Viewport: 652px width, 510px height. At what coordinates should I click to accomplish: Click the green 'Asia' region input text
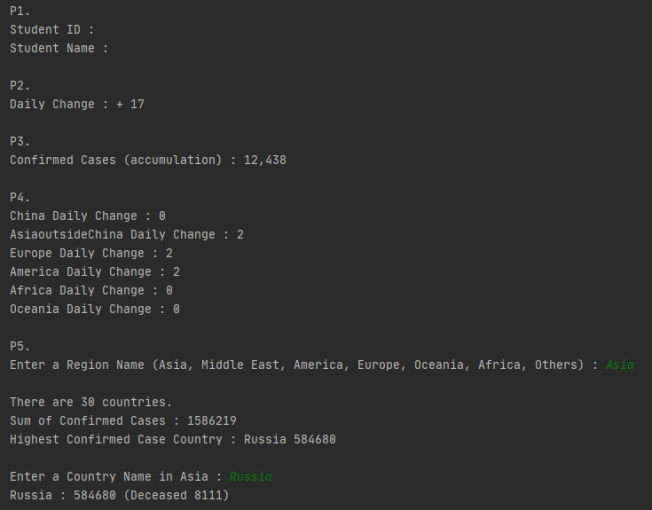tap(620, 365)
